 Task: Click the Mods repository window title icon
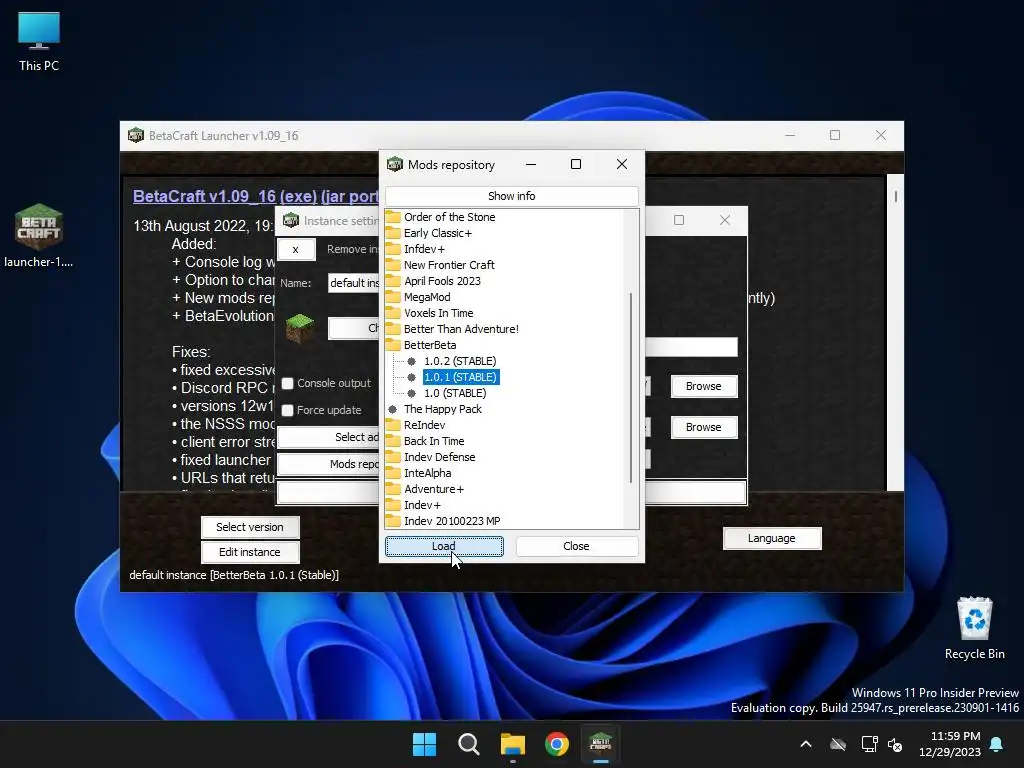click(395, 164)
